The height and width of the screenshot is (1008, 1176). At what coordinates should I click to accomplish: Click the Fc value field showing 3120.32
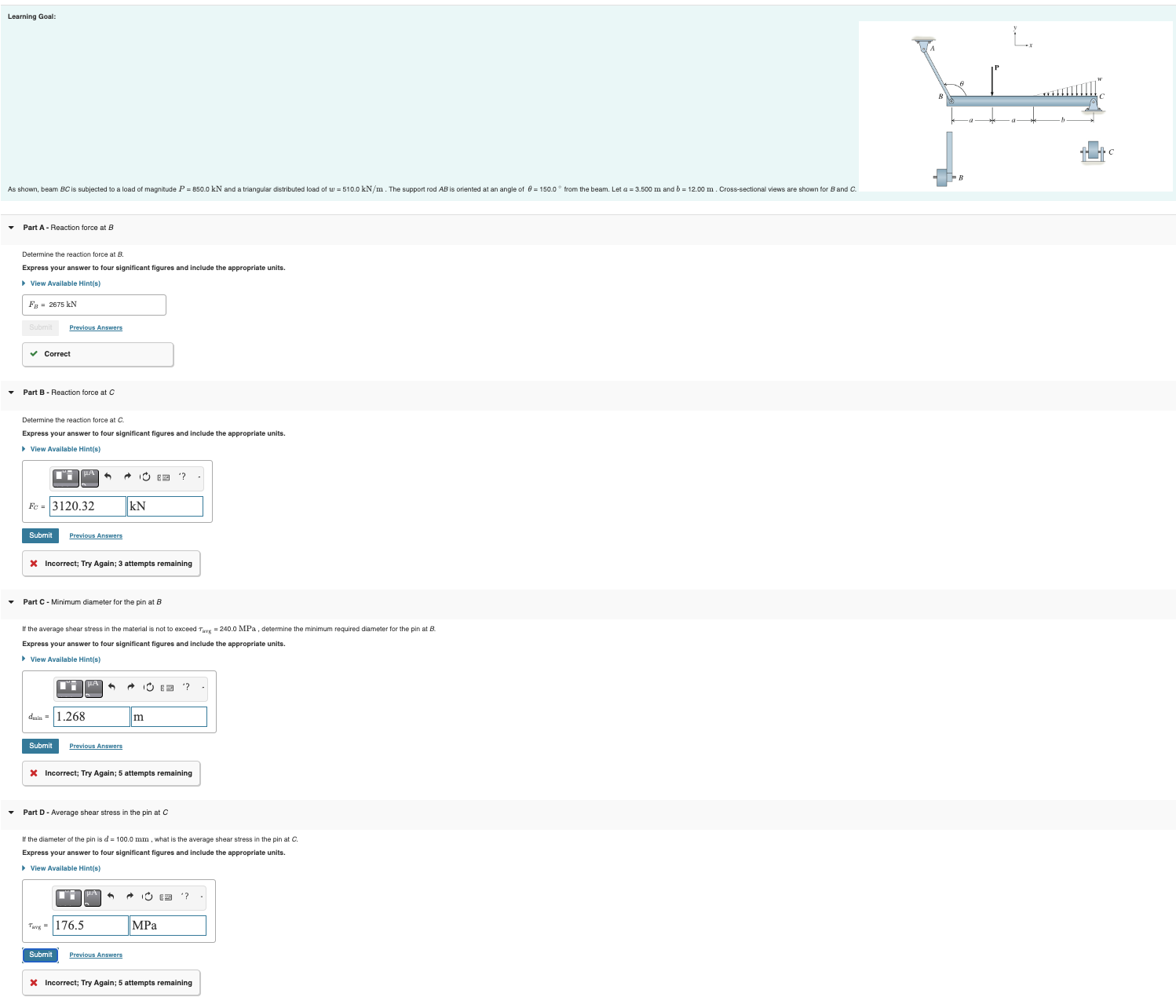click(88, 506)
